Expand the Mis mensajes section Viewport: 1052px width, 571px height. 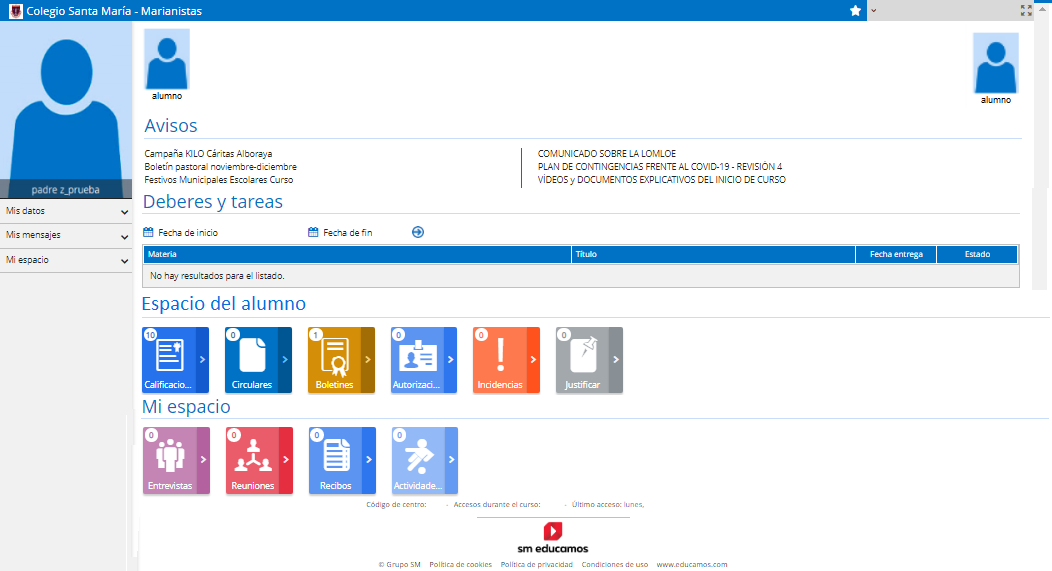coord(66,236)
